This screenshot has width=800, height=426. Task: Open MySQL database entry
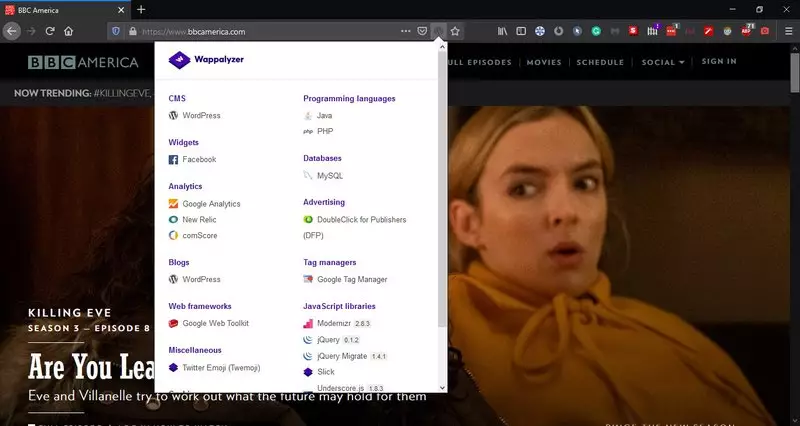[x=323, y=176]
